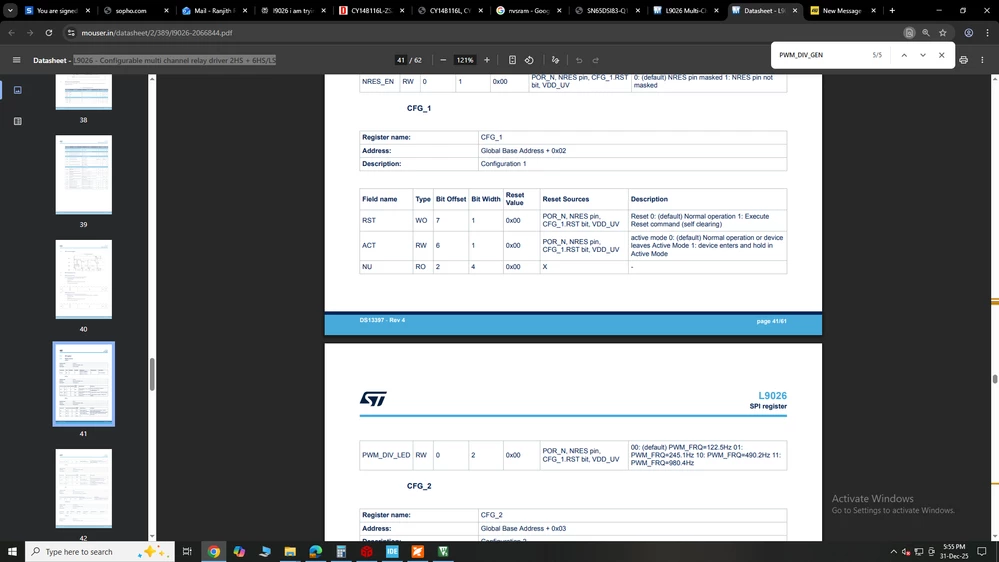Open the IDE app on the taskbar

[392, 551]
